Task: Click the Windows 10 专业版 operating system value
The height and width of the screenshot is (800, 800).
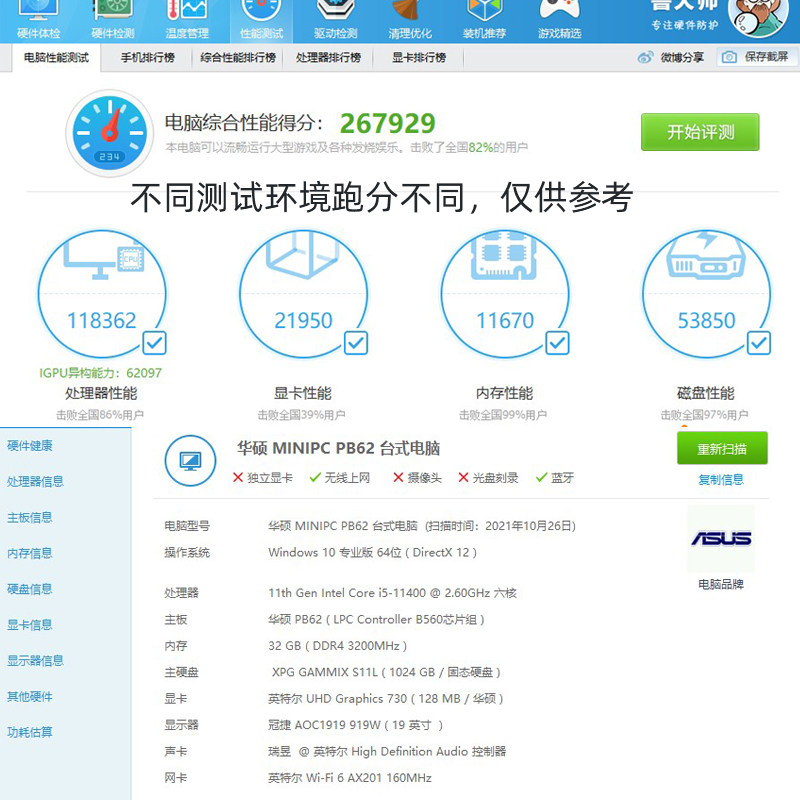Action: point(372,553)
